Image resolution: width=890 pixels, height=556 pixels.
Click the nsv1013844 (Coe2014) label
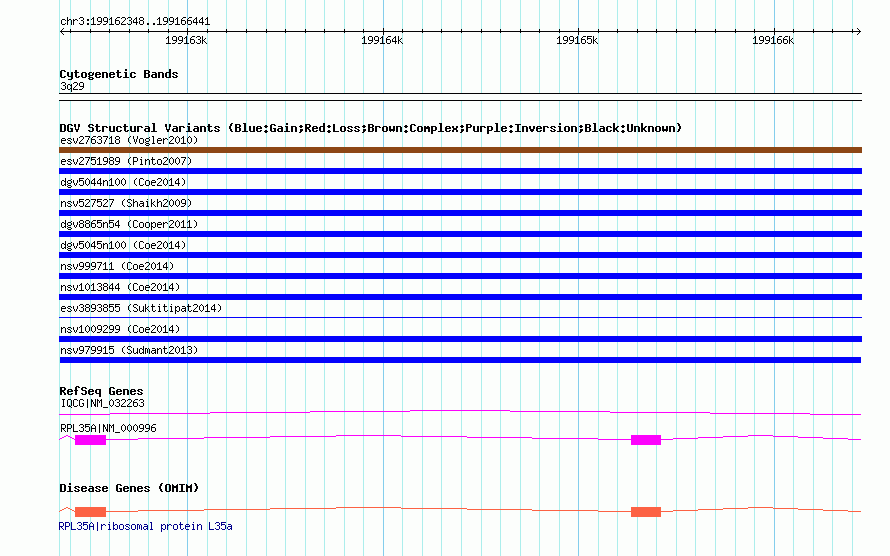click(120, 287)
